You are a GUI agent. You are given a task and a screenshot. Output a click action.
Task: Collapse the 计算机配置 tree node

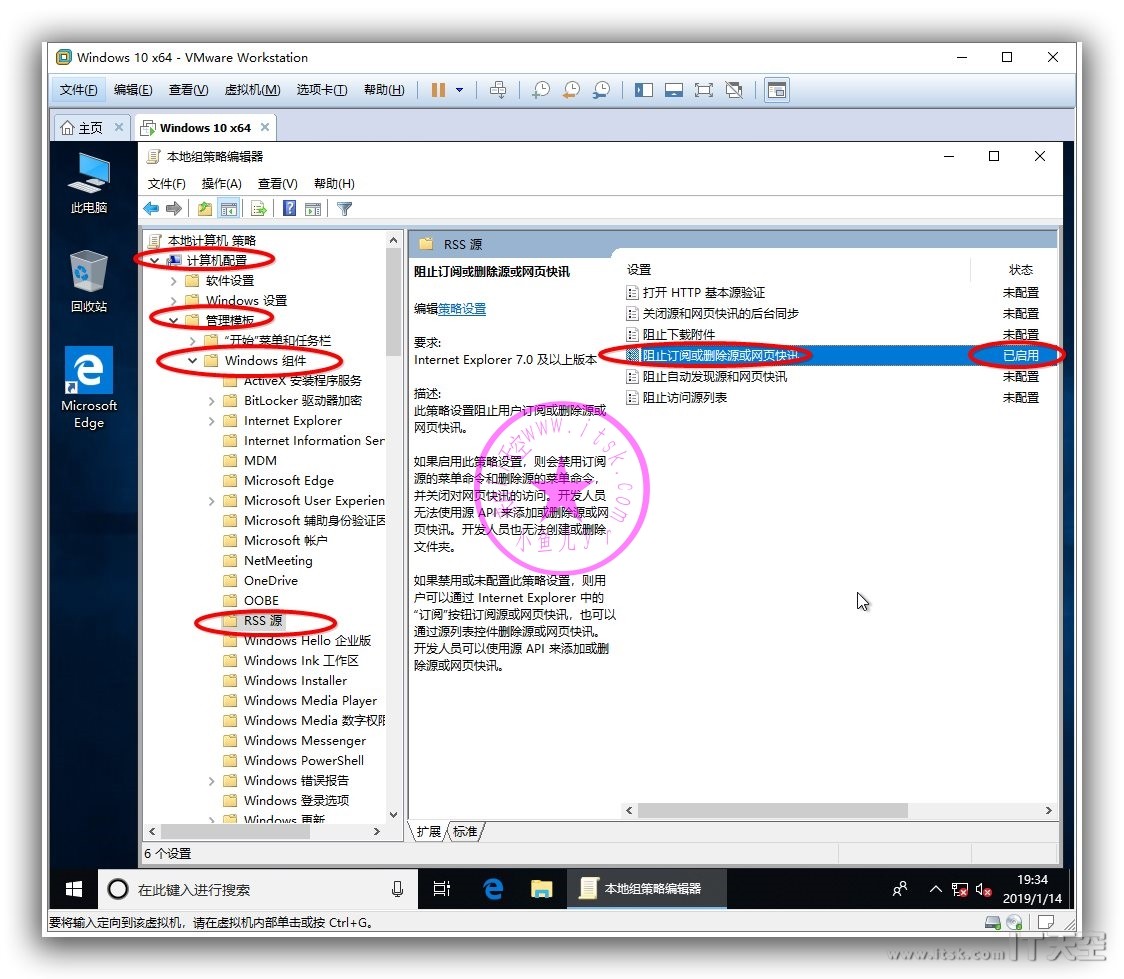tap(155, 260)
